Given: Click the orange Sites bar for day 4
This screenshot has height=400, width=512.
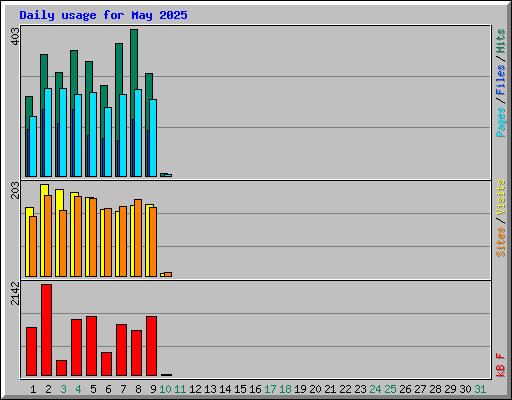Looking at the screenshot, I should click(x=78, y=236).
